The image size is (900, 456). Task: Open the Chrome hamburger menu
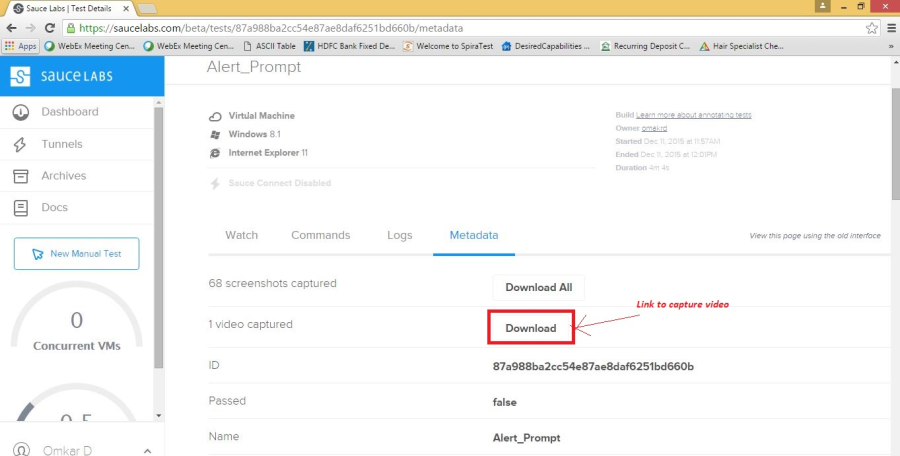click(888, 28)
